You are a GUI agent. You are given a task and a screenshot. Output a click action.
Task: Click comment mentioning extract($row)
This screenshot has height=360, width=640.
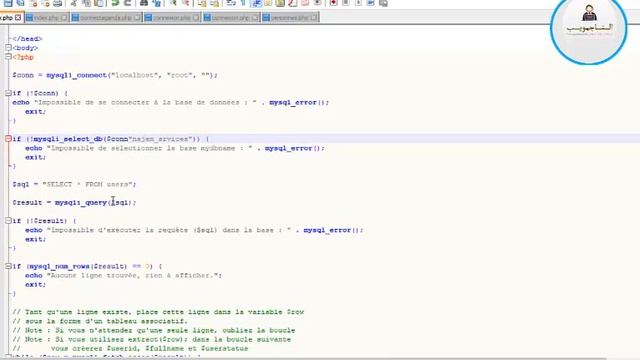tap(151, 339)
